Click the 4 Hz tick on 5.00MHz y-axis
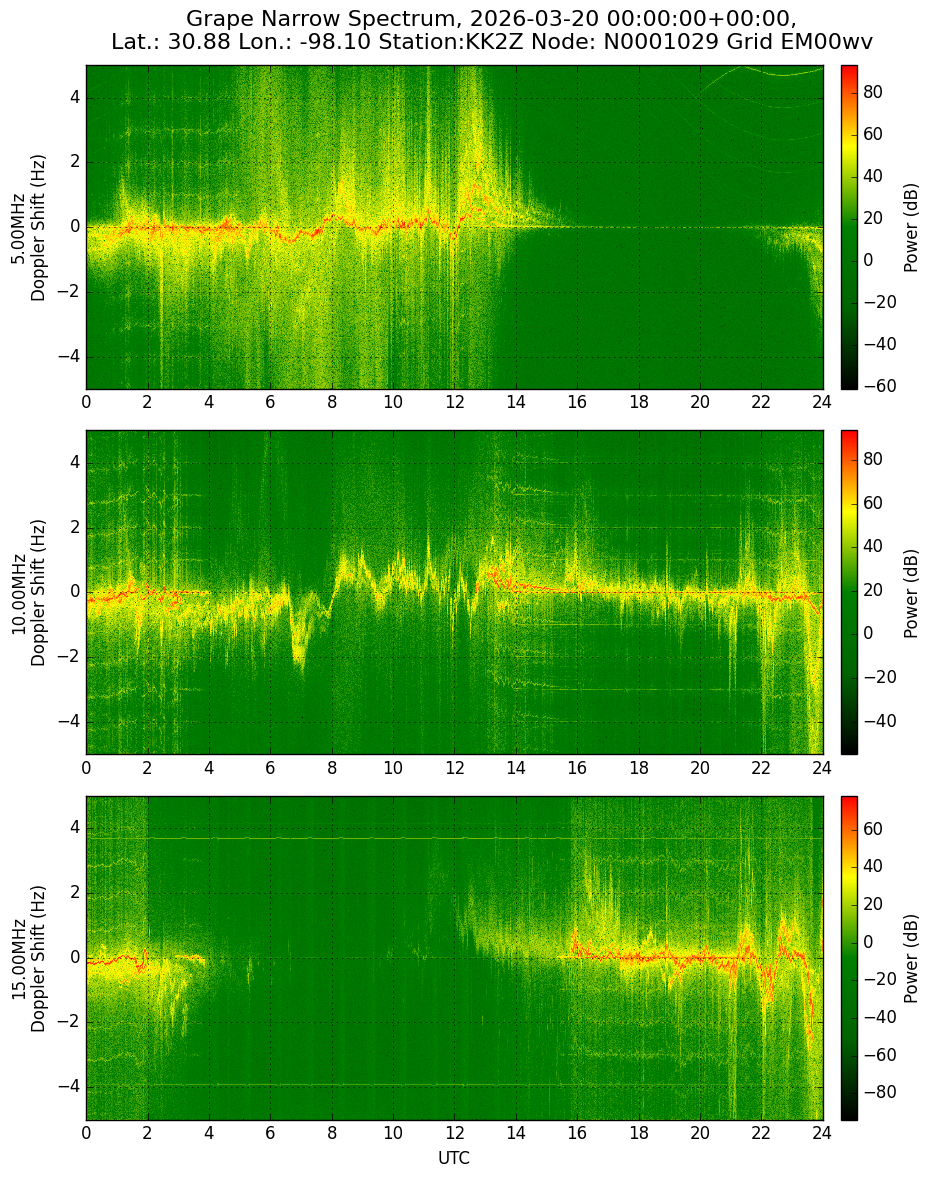932x1178 pixels. tap(77, 98)
